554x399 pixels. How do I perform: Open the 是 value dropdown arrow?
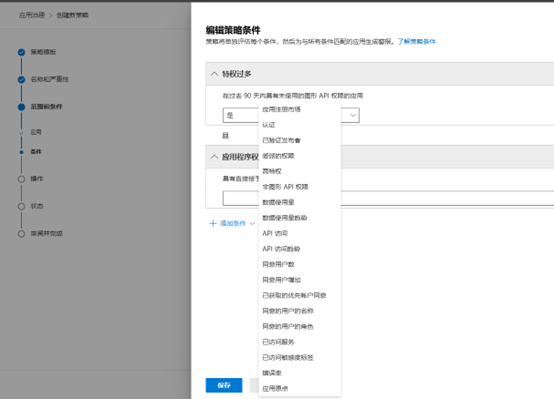(353, 115)
